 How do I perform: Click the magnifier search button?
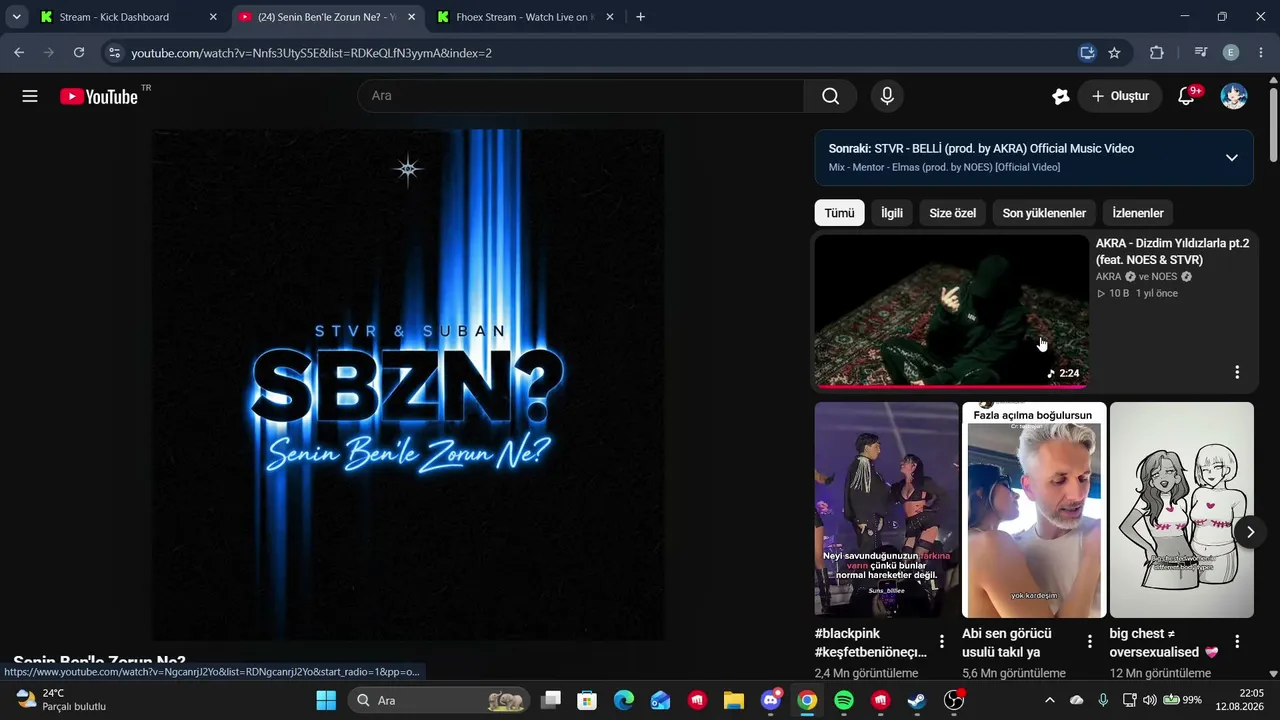[830, 96]
